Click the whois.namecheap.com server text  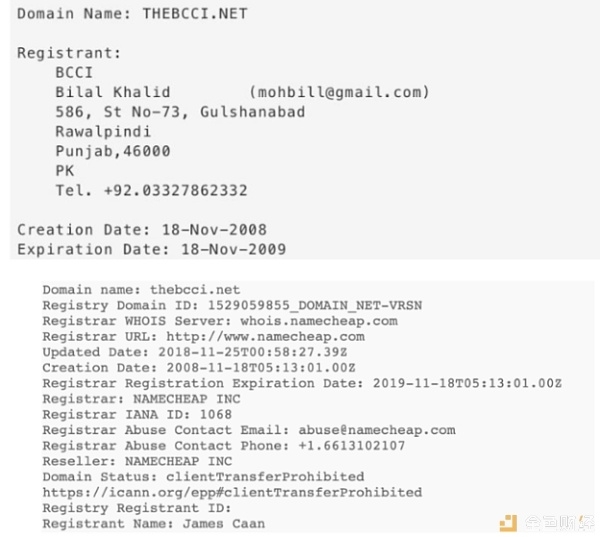coord(319,321)
